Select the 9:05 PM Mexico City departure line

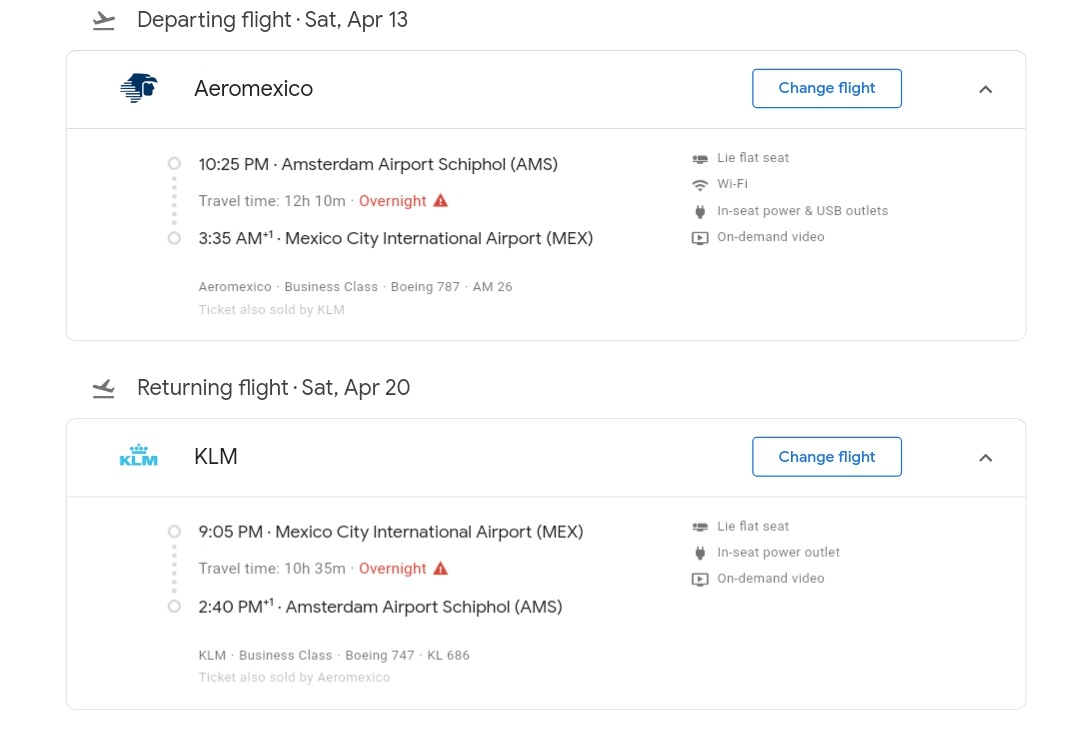pos(390,532)
